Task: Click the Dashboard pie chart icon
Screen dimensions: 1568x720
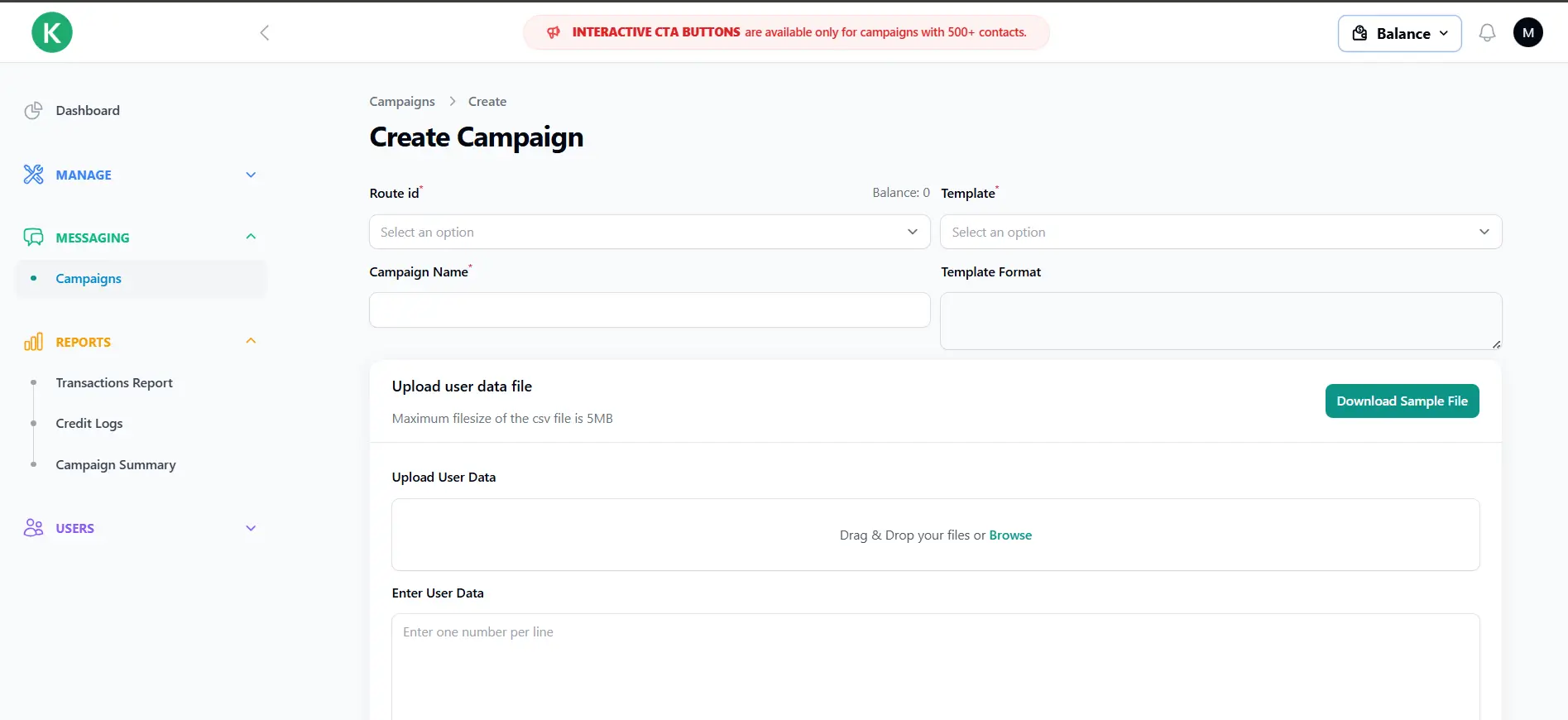Action: pyautogui.click(x=33, y=111)
